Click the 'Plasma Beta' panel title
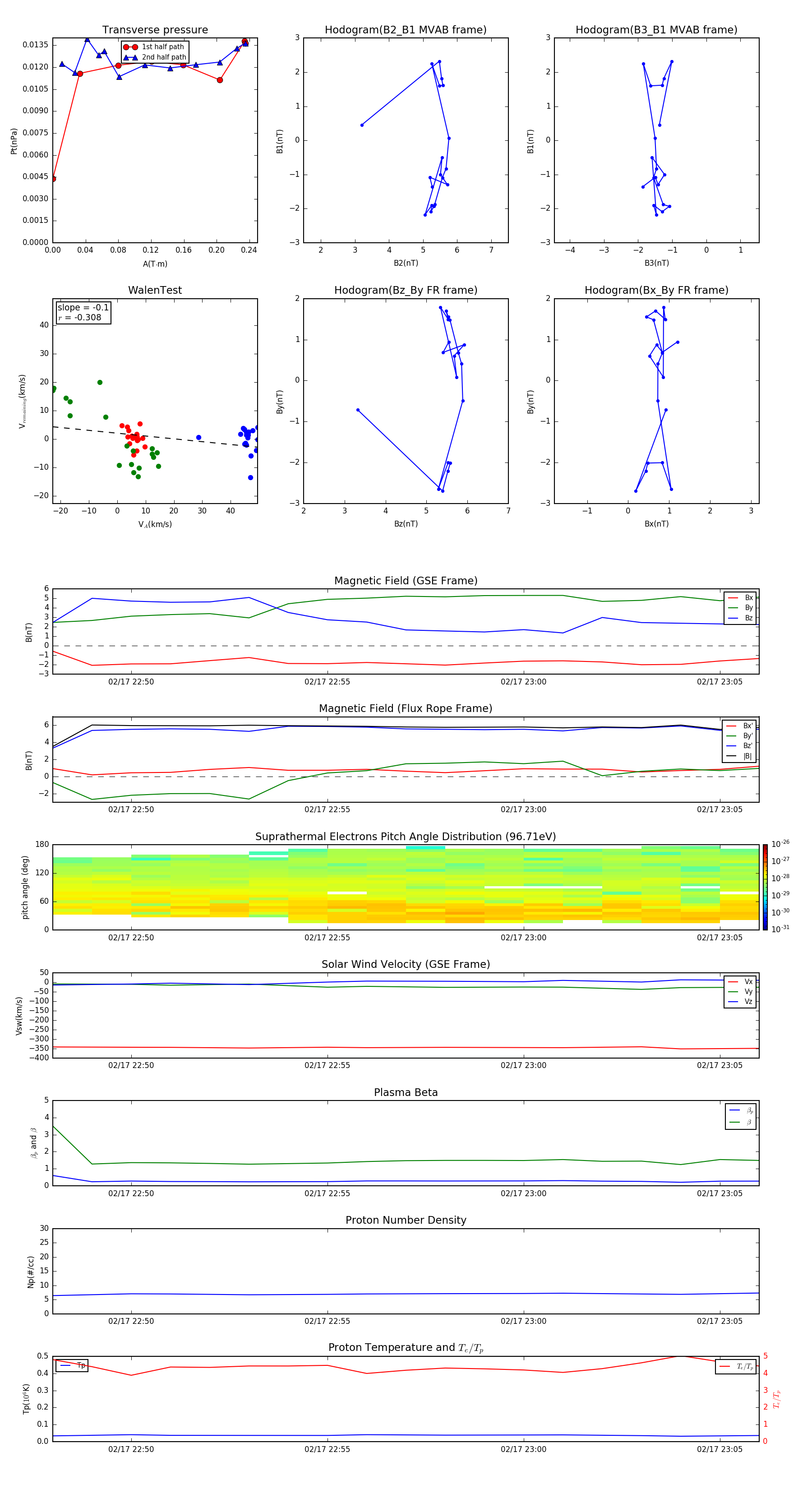Image resolution: width=812 pixels, height=1489 pixels. [x=406, y=1092]
